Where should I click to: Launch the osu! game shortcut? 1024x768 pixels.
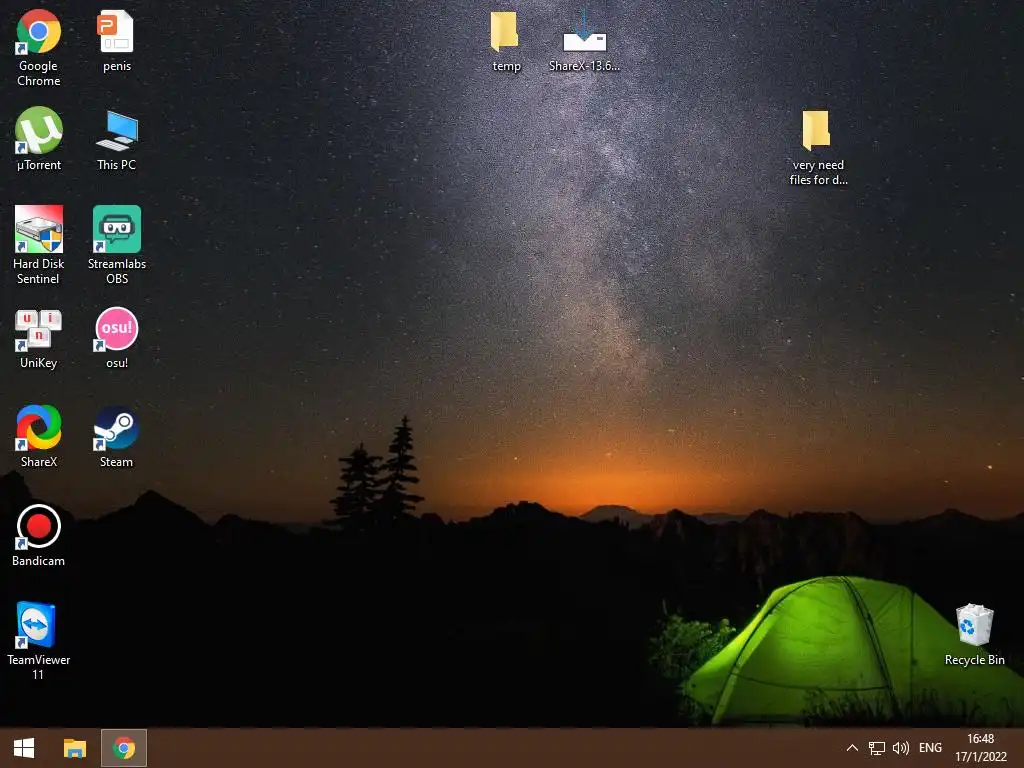point(117,338)
